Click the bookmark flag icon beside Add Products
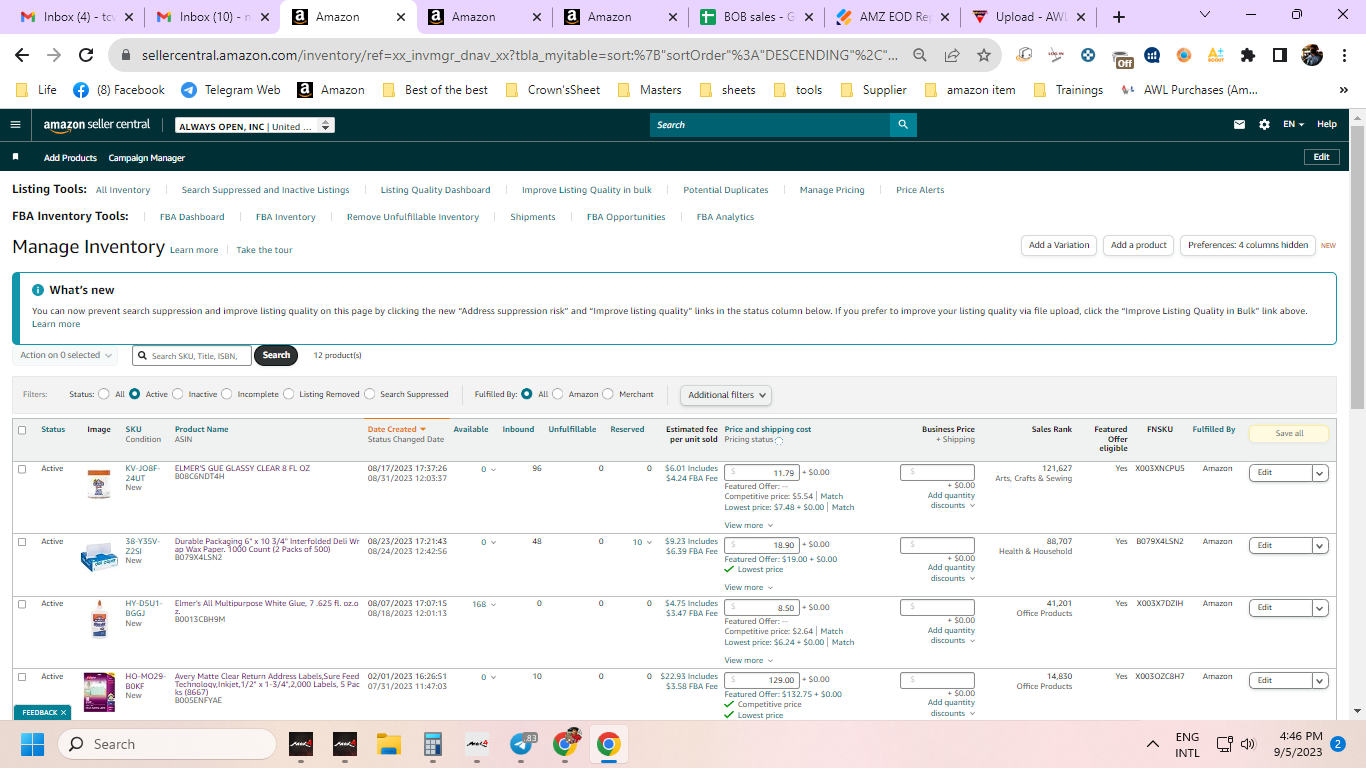The image size is (1366, 768). 15,157
